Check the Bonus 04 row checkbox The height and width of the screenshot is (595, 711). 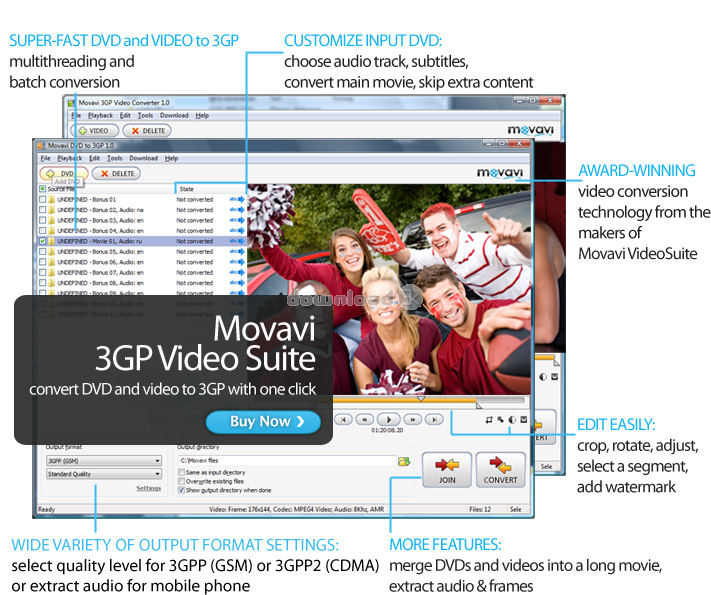click(43, 230)
